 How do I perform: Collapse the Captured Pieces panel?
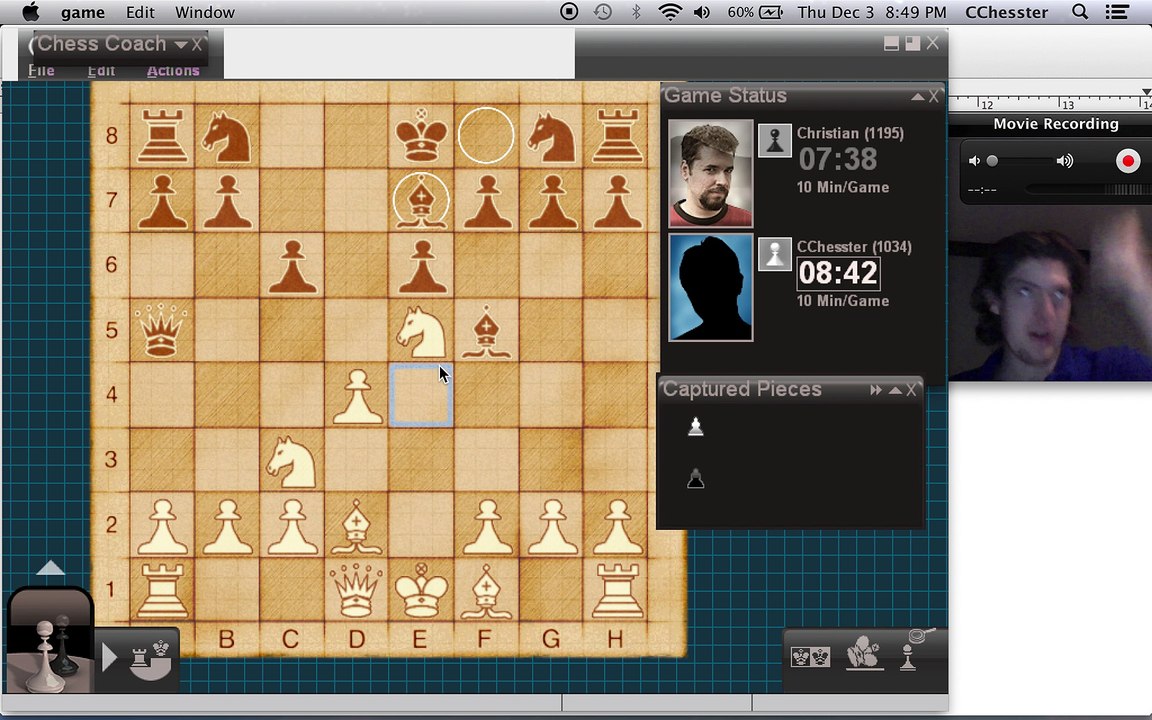point(894,390)
